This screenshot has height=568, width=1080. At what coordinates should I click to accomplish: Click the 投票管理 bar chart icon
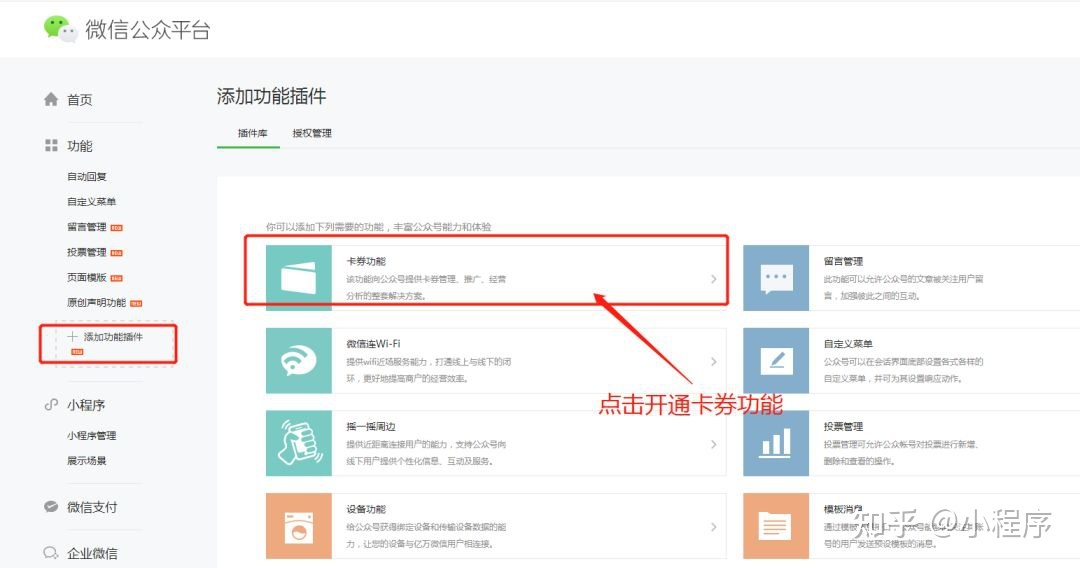click(776, 443)
